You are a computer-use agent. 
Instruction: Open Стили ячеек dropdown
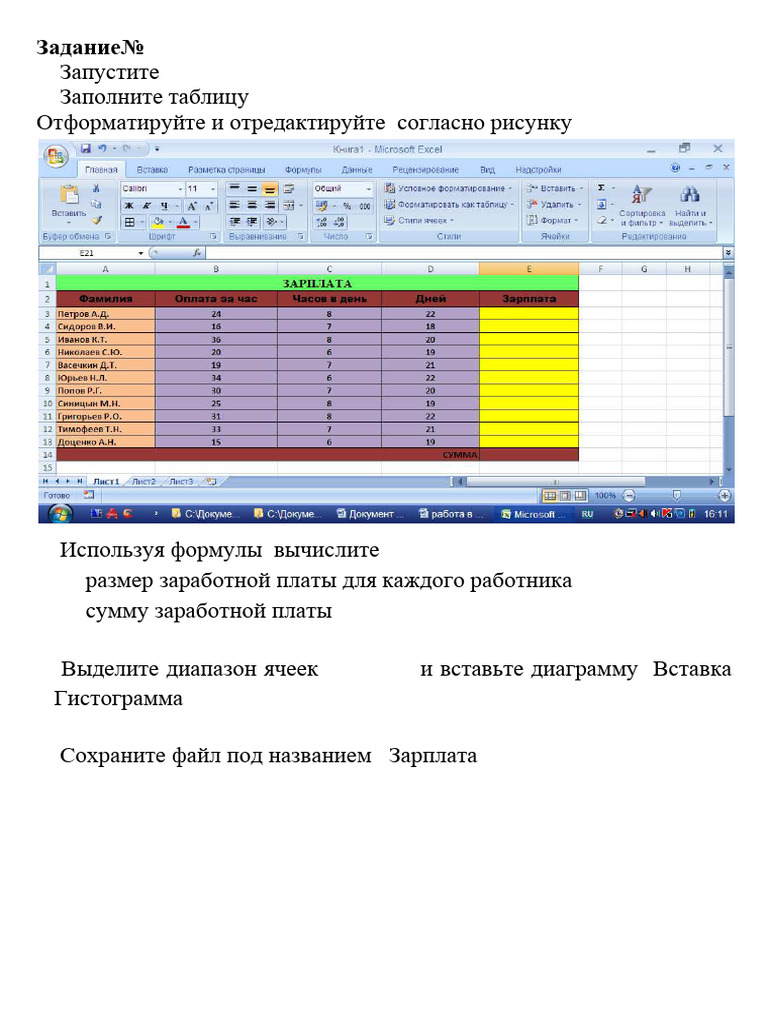click(419, 221)
